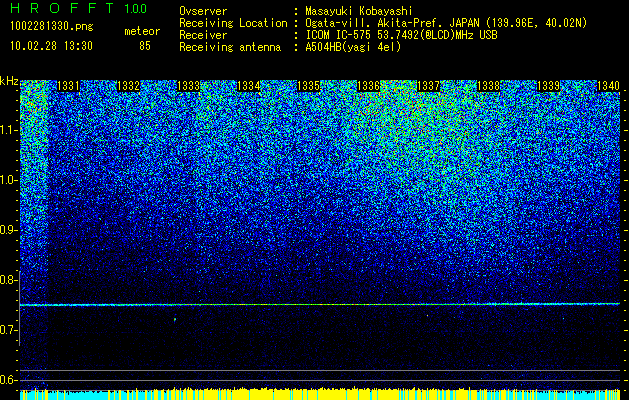The image size is (629, 400).
Task: Click the bright meteor echo dot below 1333
Action: [x=174, y=319]
